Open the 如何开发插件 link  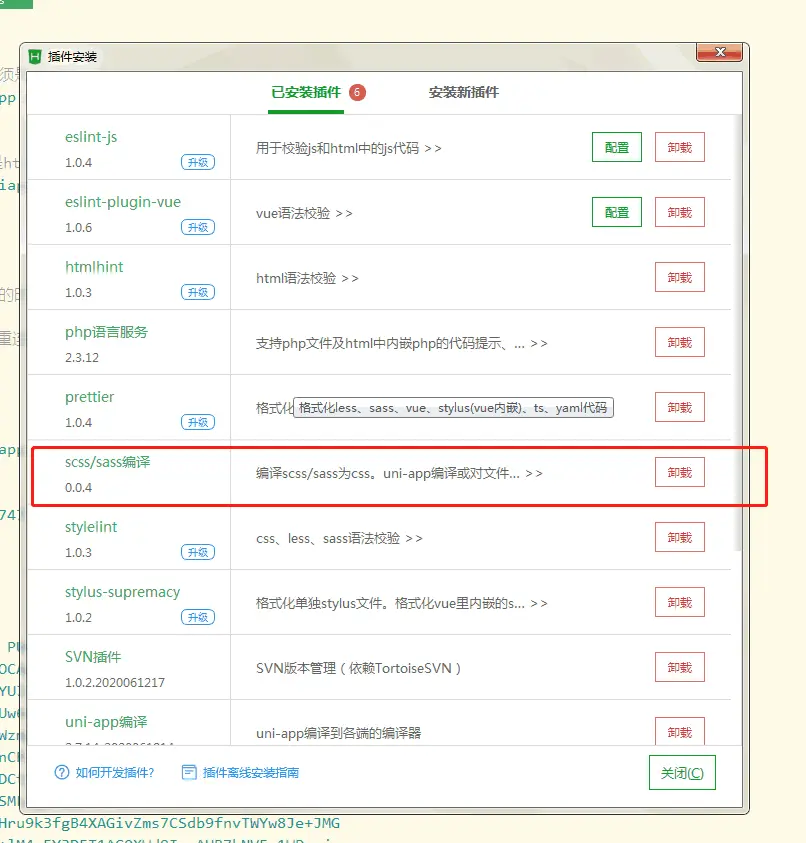click(115, 772)
